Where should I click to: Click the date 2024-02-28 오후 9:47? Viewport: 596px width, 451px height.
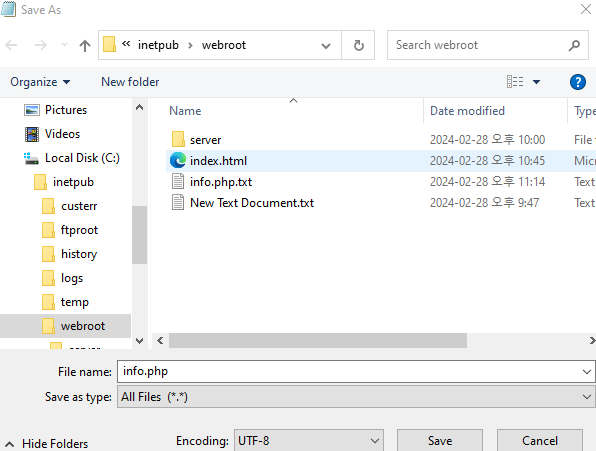(x=484, y=203)
